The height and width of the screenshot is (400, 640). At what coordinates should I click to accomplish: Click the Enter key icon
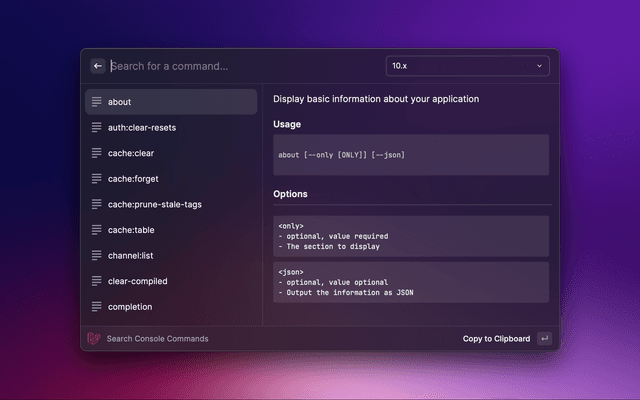point(544,339)
